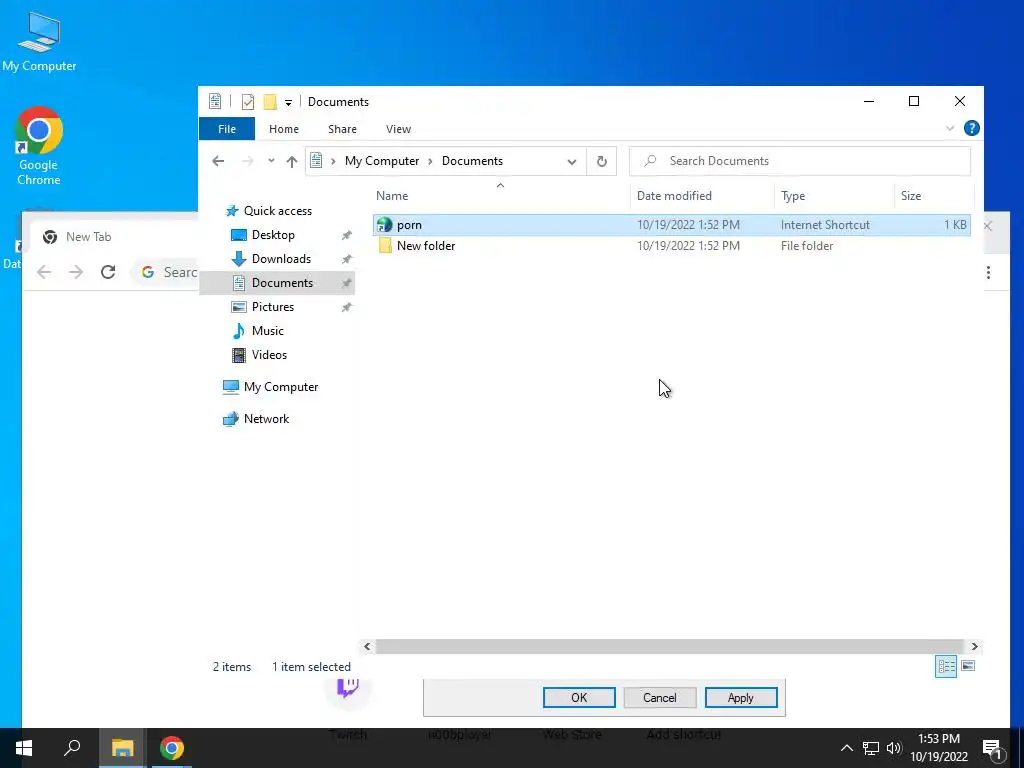This screenshot has width=1024, height=768.
Task: Click the horizontal scrollbar track
Action: [x=670, y=647]
